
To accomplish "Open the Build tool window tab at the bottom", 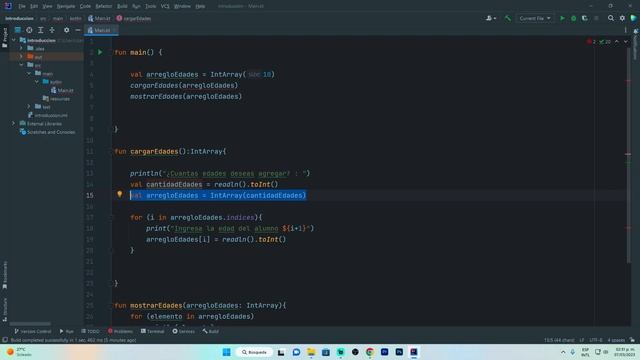I will click(211, 331).
